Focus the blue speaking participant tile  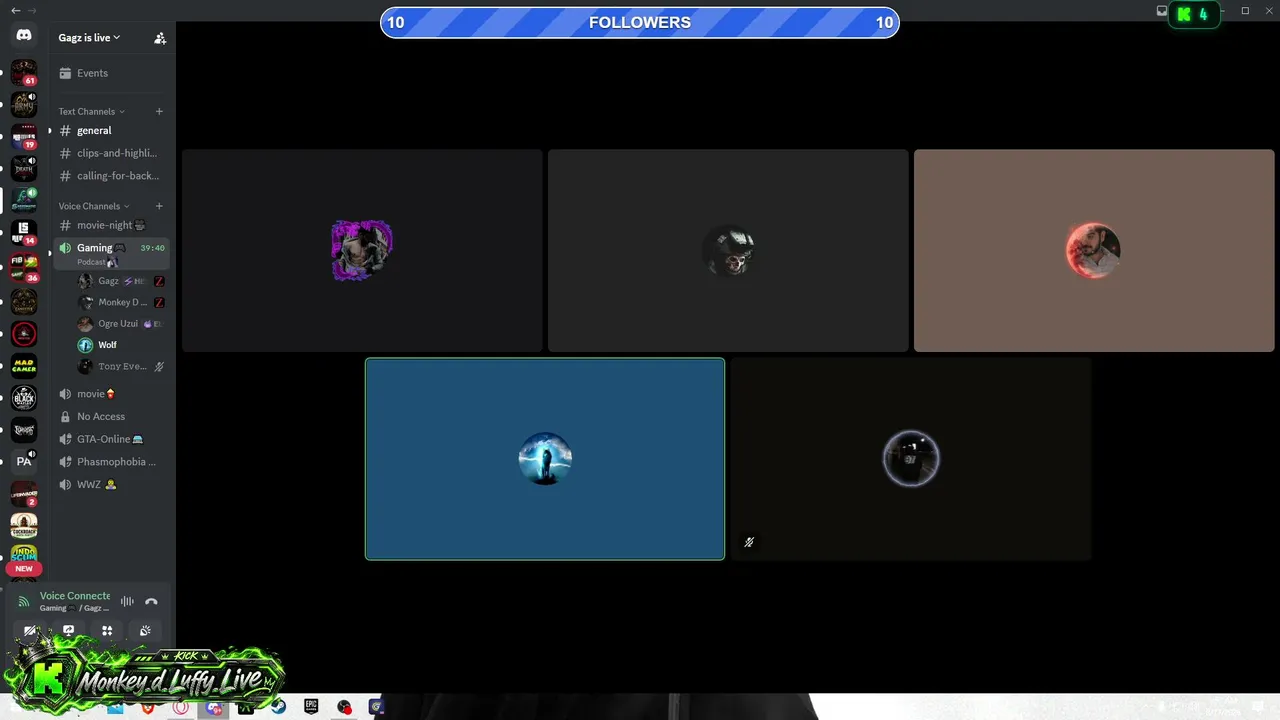(545, 459)
